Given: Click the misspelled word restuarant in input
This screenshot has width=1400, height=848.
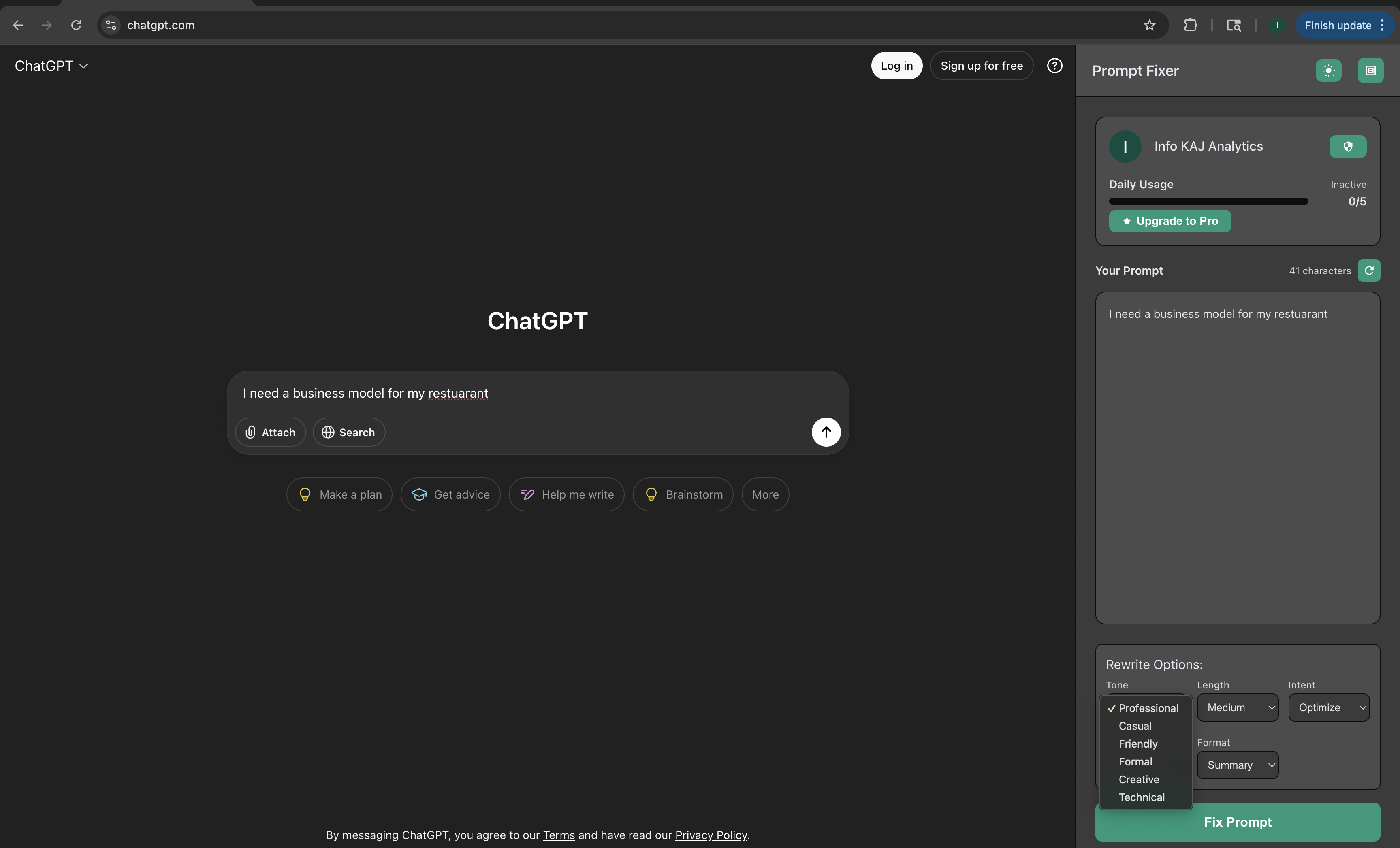Looking at the screenshot, I should click(458, 394).
